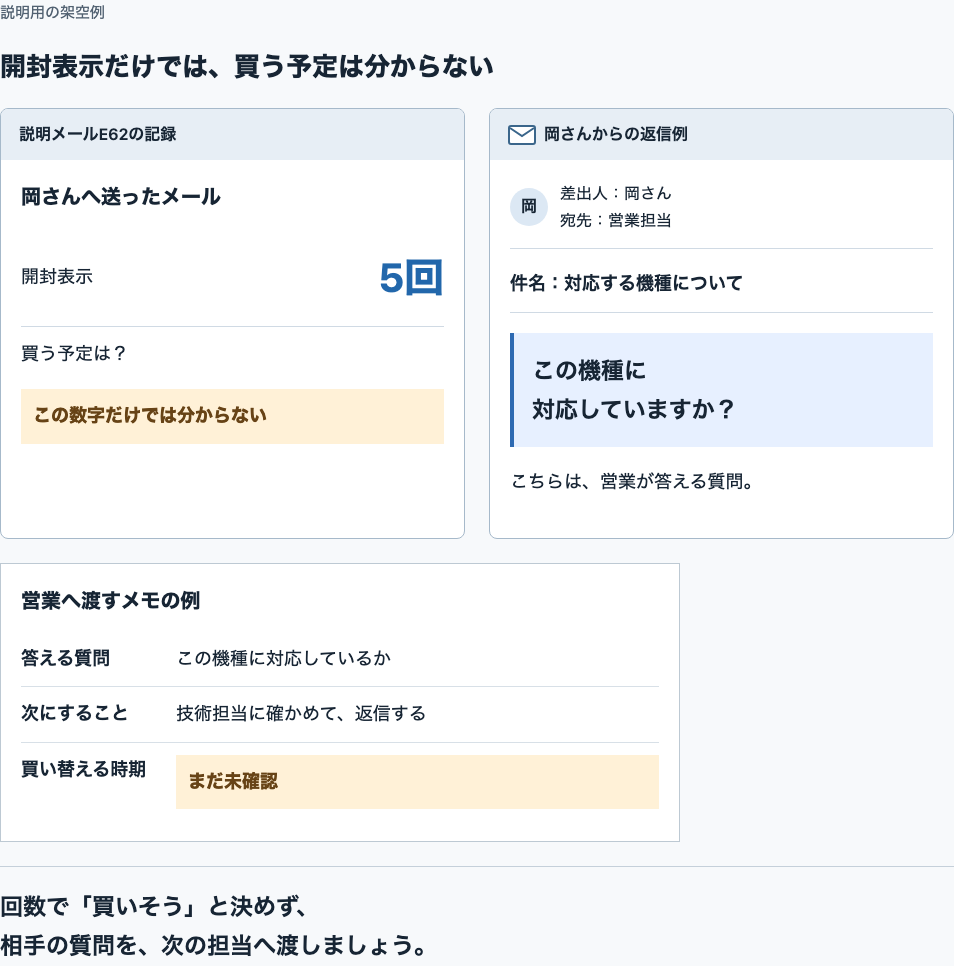The width and height of the screenshot is (954, 966).
Task: Click the 説明用の架空例 caption text
Action: click(52, 12)
